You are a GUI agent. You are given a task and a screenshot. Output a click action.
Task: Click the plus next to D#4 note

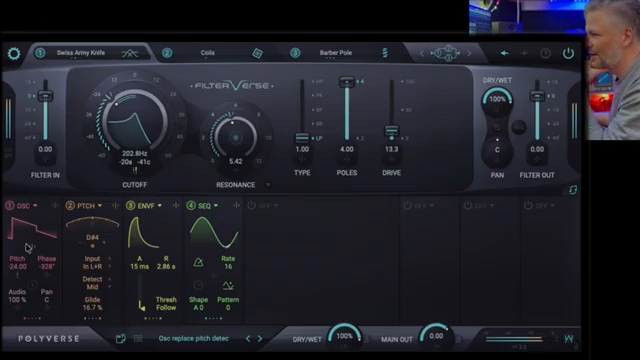tap(104, 242)
